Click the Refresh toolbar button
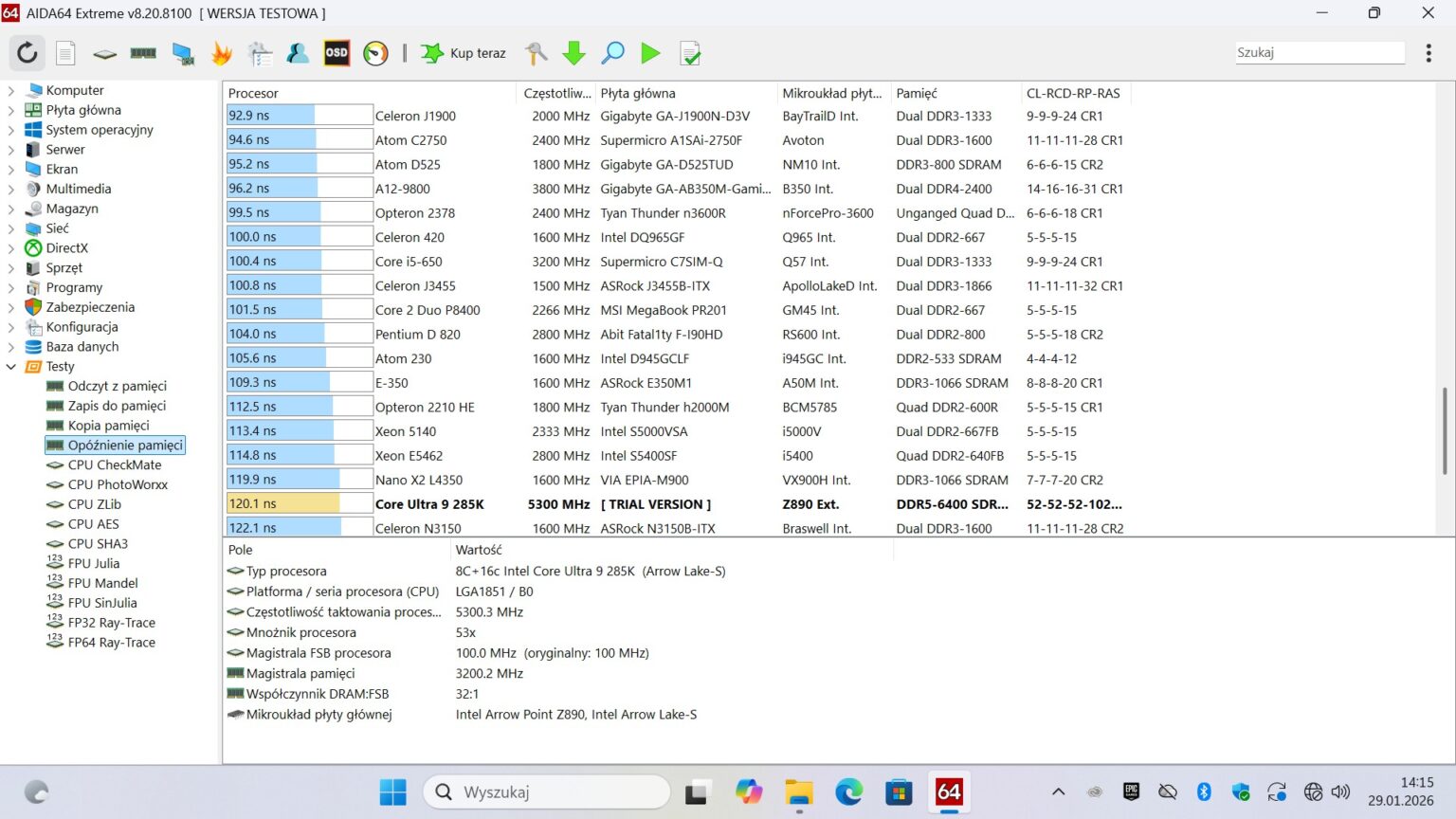 27,53
